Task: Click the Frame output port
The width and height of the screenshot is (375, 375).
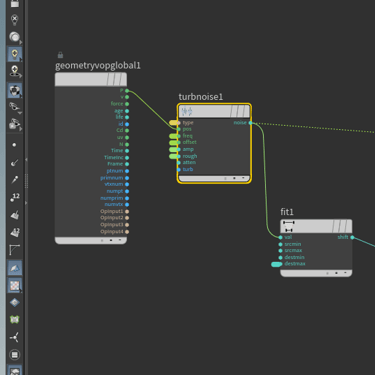Action: pyautogui.click(x=127, y=164)
